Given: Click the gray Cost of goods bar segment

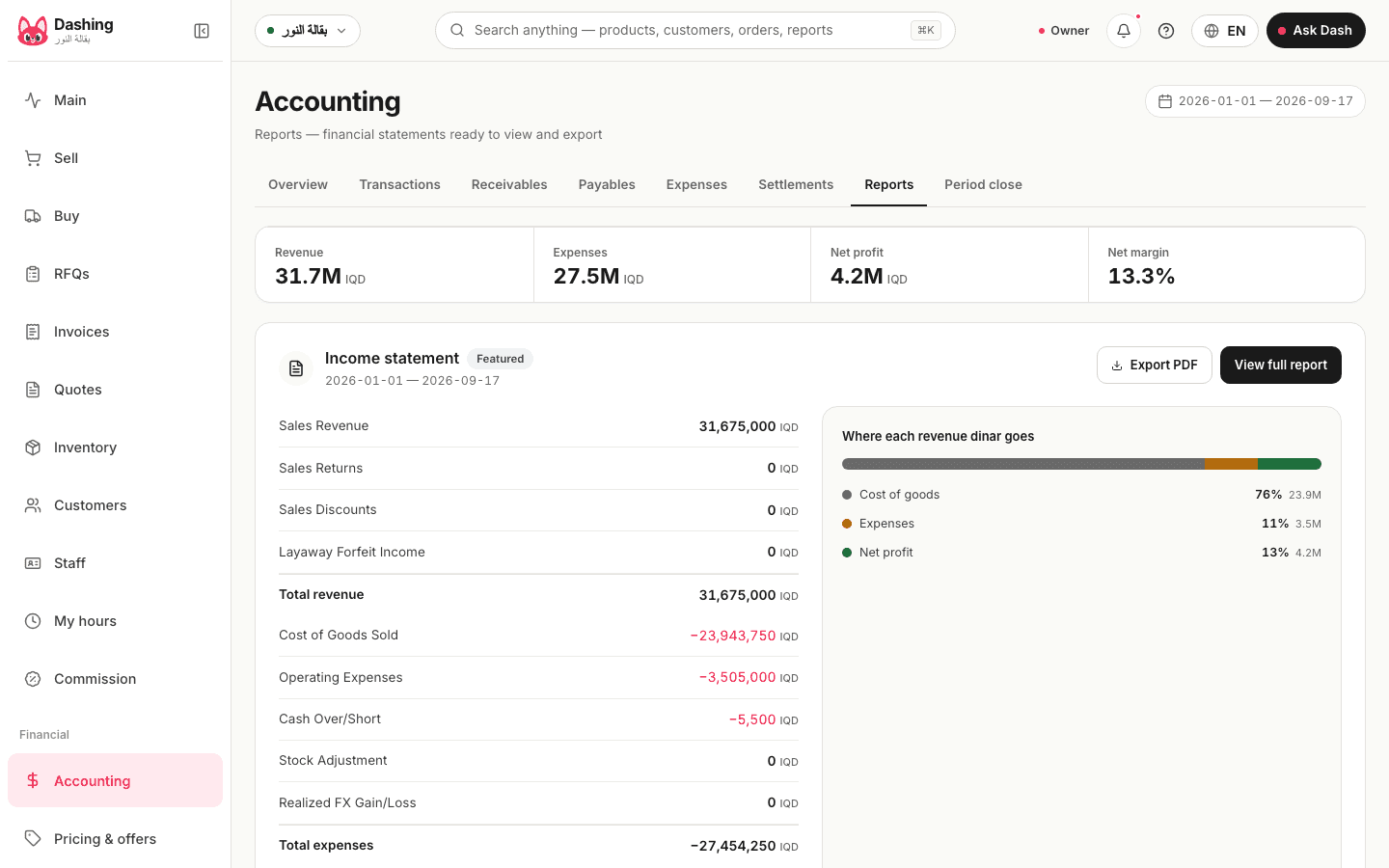Looking at the screenshot, I should click(1023, 464).
